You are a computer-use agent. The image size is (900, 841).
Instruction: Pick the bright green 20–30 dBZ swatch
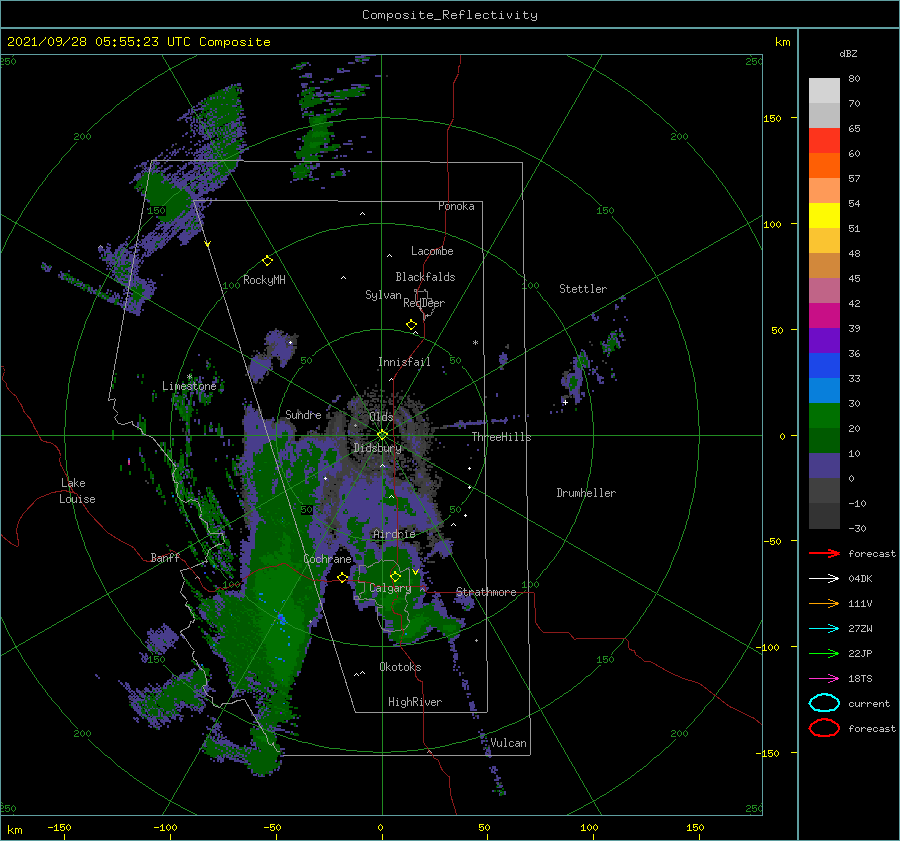coord(824,416)
